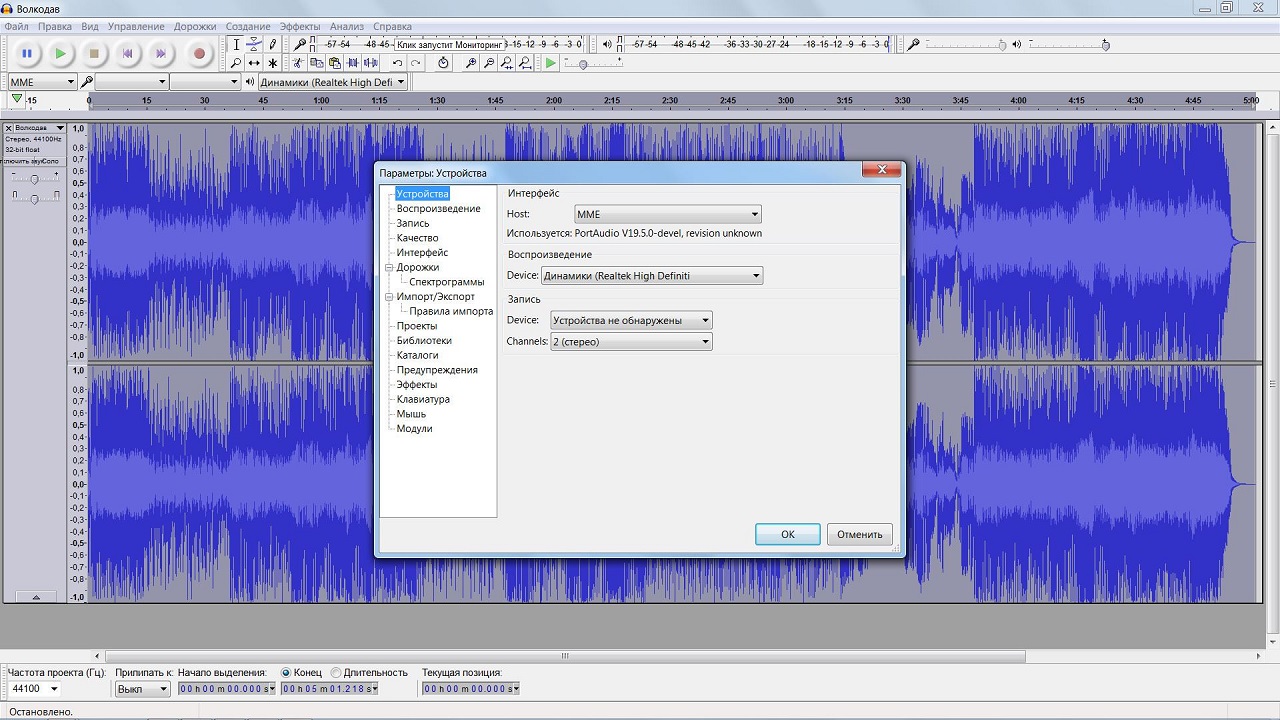Click the Начало выделения time field
The image size is (1280, 720).
[226, 689]
